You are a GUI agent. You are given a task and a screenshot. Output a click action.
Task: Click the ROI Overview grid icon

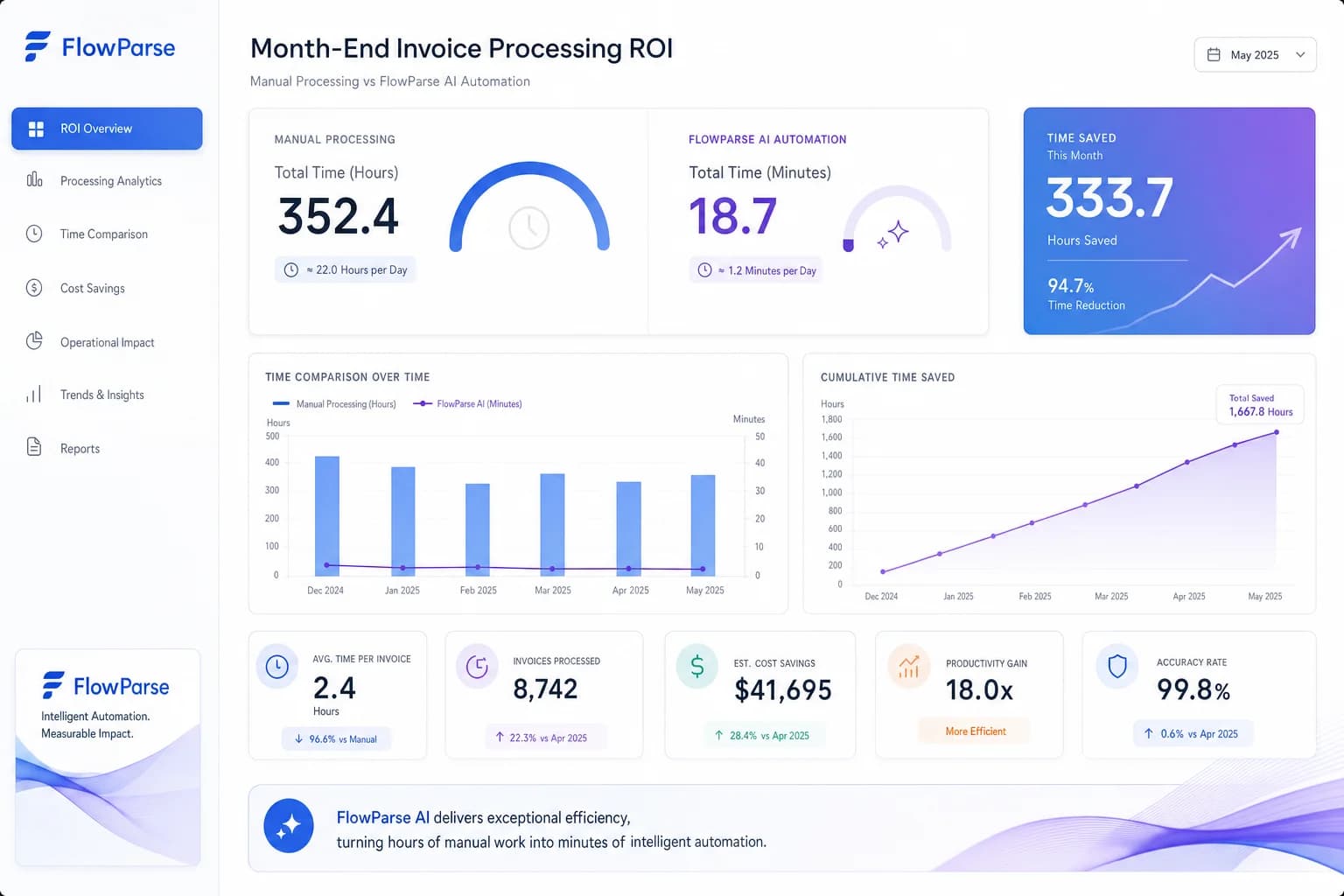pos(36,129)
